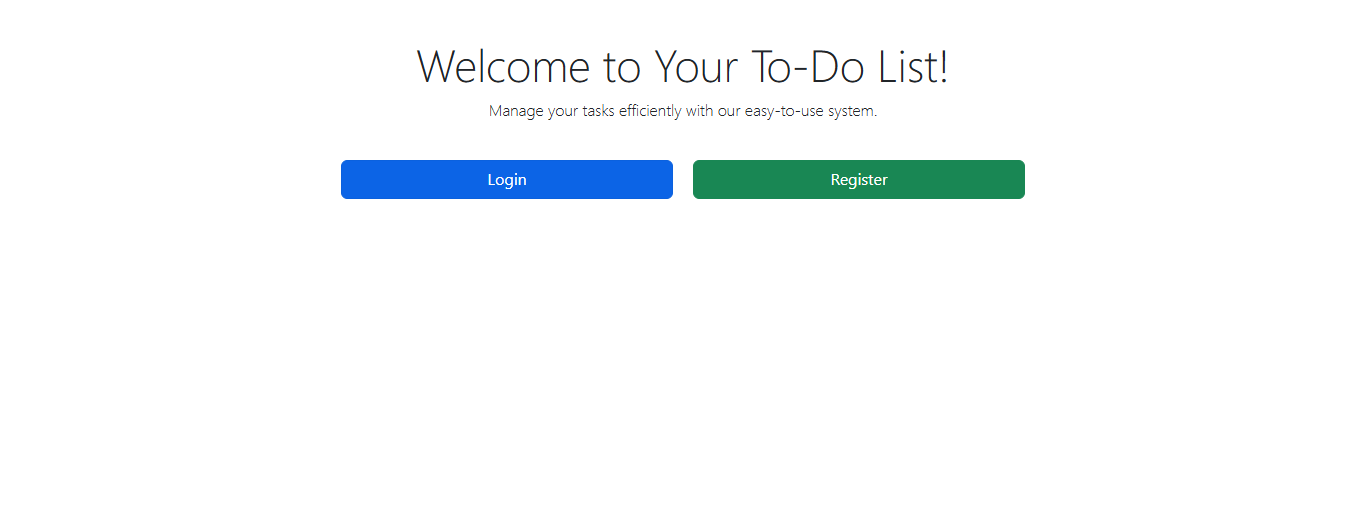The height and width of the screenshot is (522, 1366).
Task: Click the word "Welcome" in the heading
Action: (503, 67)
